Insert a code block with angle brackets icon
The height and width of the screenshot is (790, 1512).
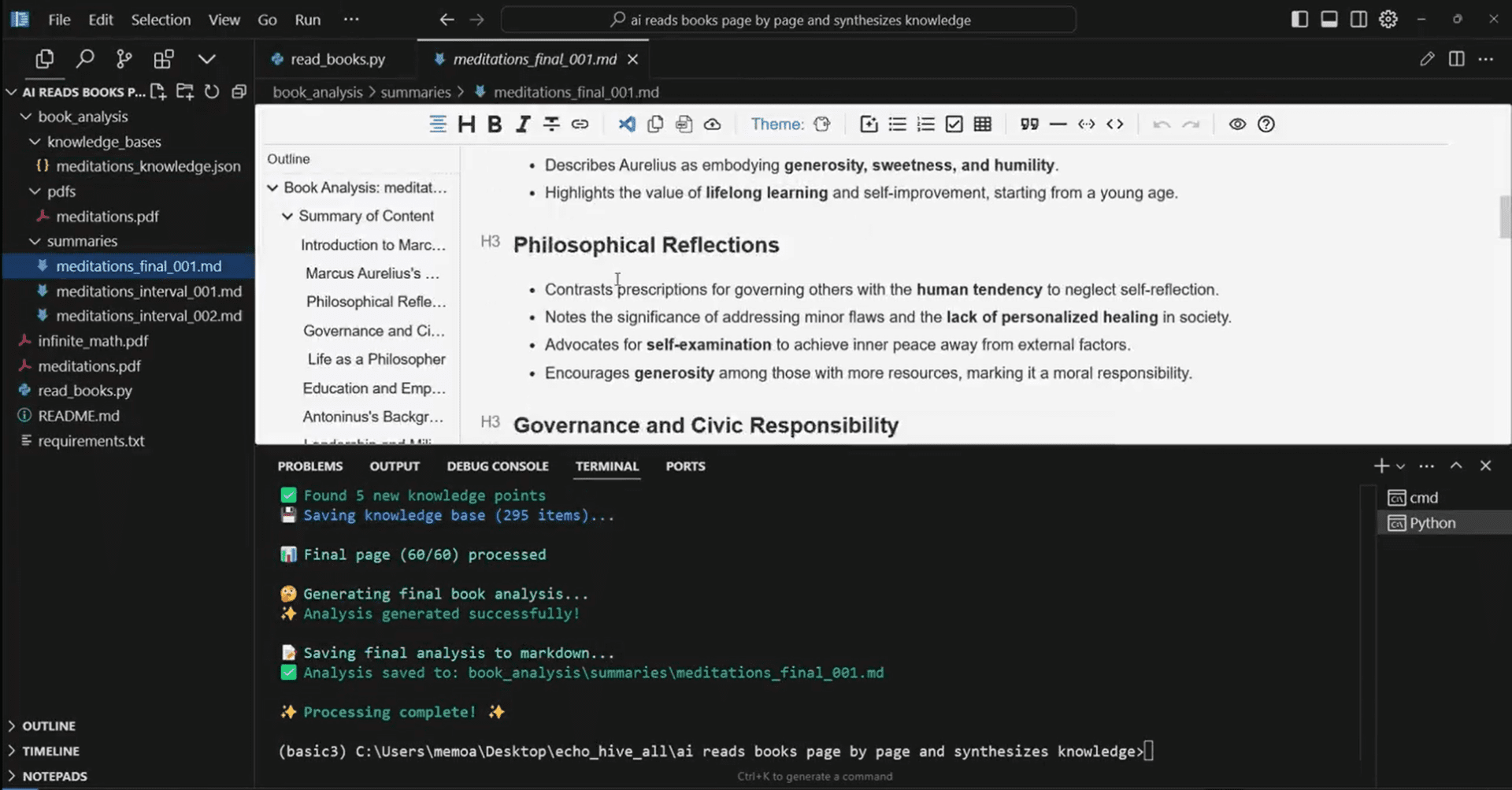tap(1114, 124)
